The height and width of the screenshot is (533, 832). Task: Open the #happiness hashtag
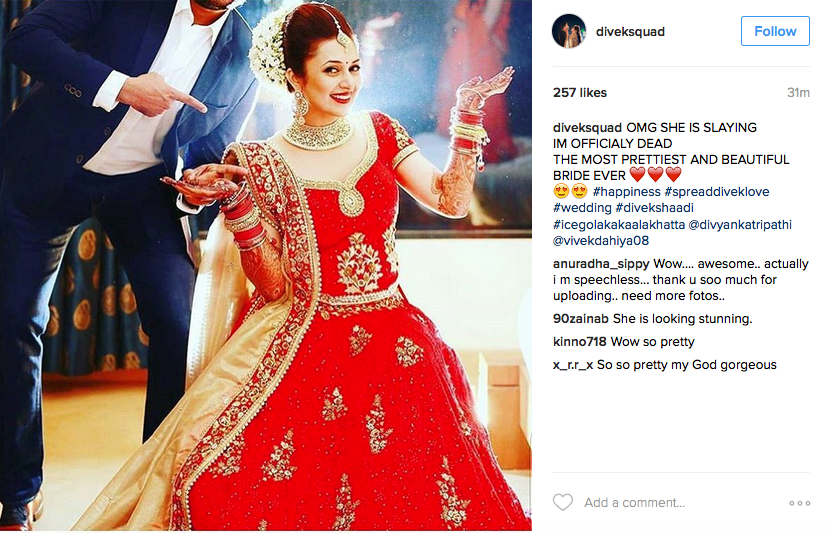click(x=626, y=192)
